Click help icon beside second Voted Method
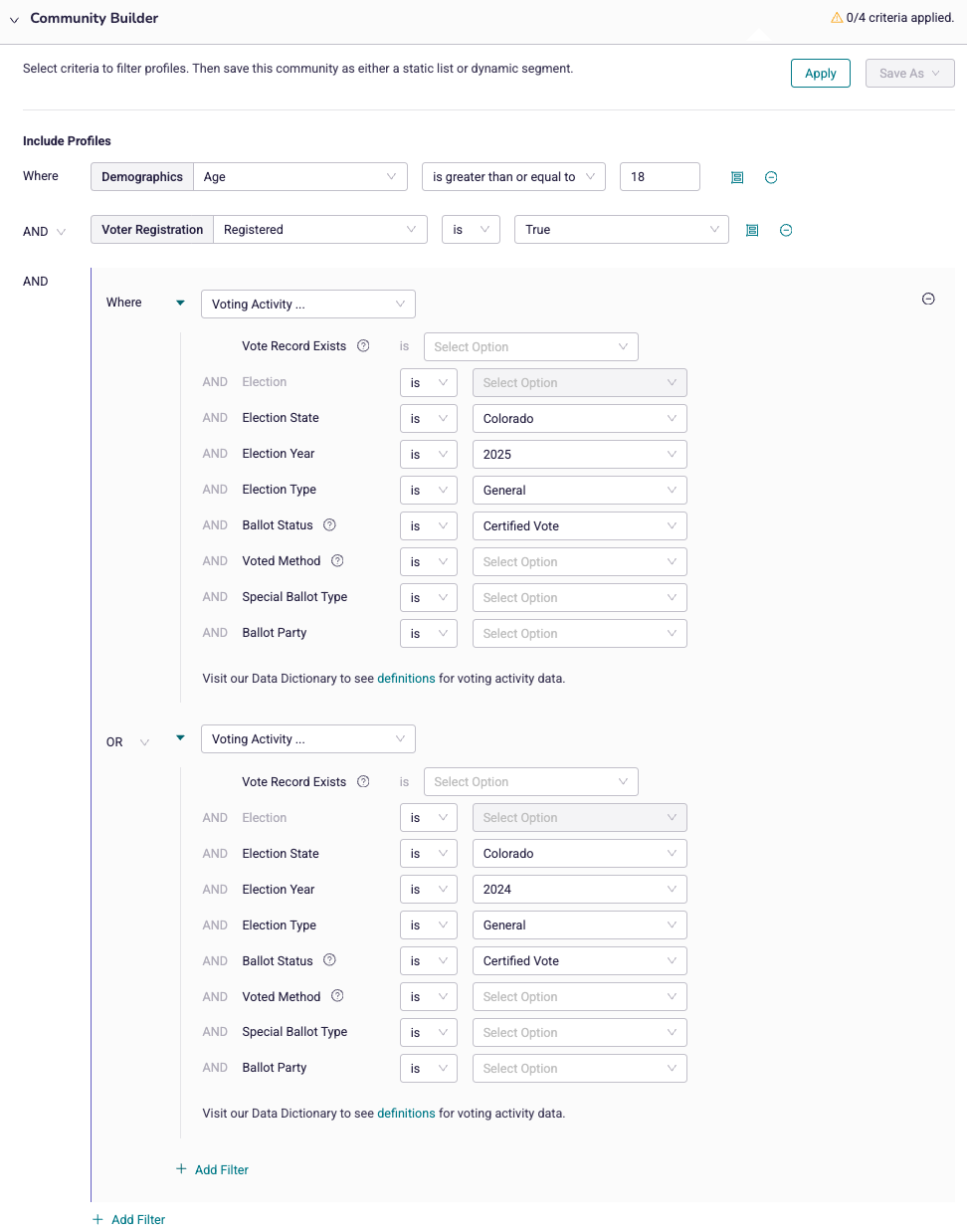Screen dimensions: 967x1232 (337, 996)
